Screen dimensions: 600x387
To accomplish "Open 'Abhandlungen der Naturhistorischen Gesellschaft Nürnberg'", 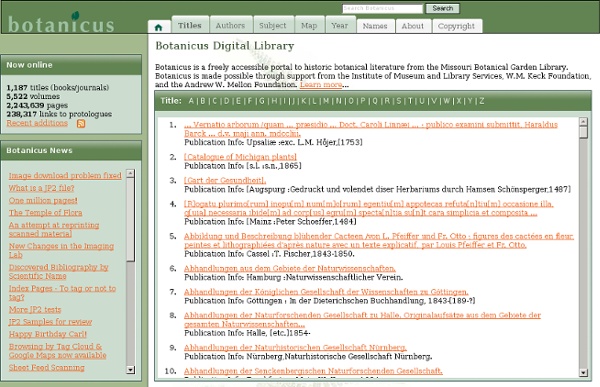I will [295, 348].
